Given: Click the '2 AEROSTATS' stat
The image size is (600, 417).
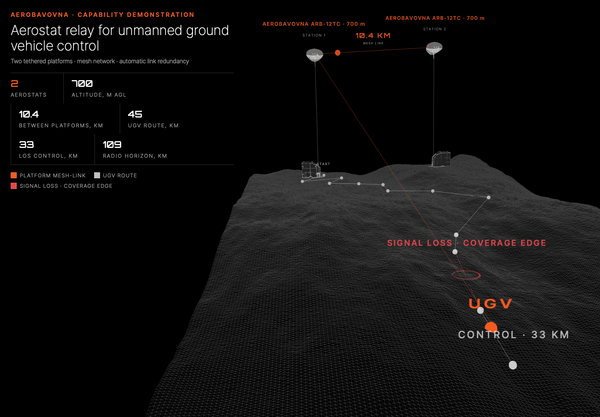Looking at the screenshot, I should pyautogui.click(x=29, y=88).
